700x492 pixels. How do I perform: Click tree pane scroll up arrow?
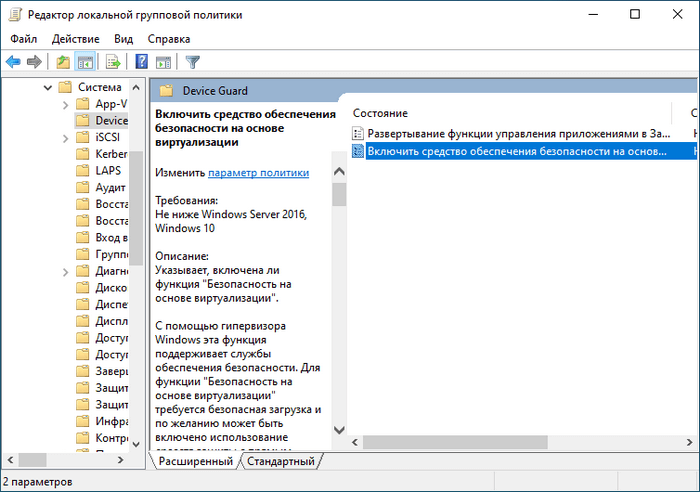[136, 88]
